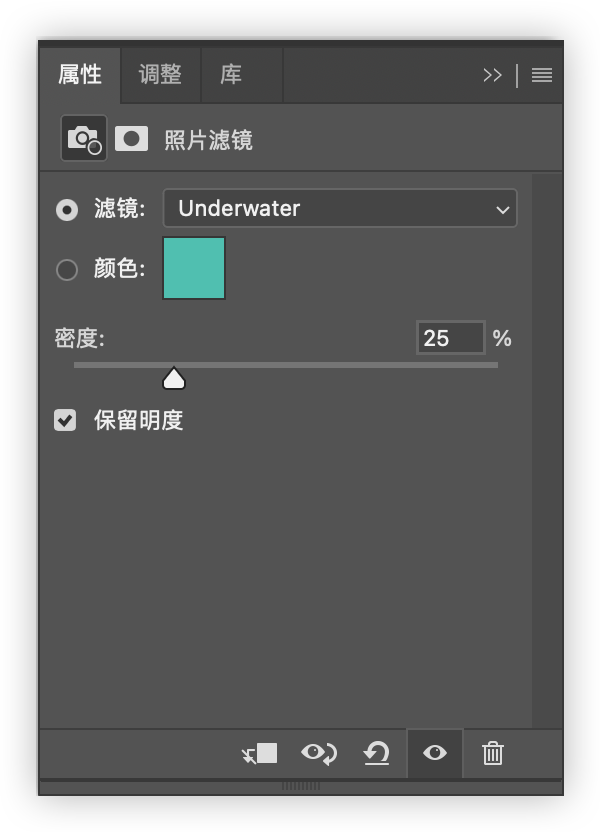Clip adjustment to layer below icon
Viewport: 600px width, 832px height.
[x=259, y=753]
